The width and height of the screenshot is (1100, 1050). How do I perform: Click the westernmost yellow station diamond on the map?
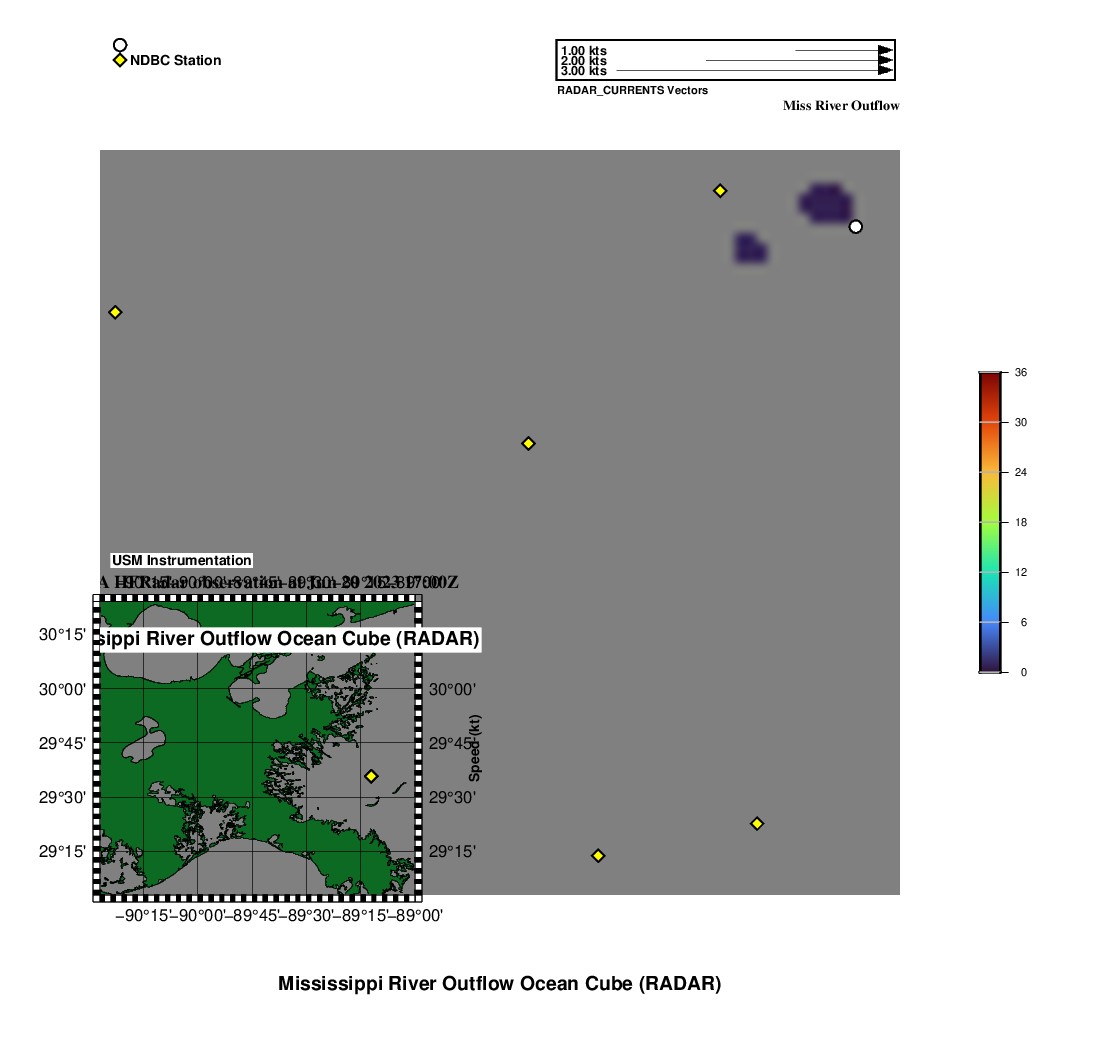tap(115, 312)
